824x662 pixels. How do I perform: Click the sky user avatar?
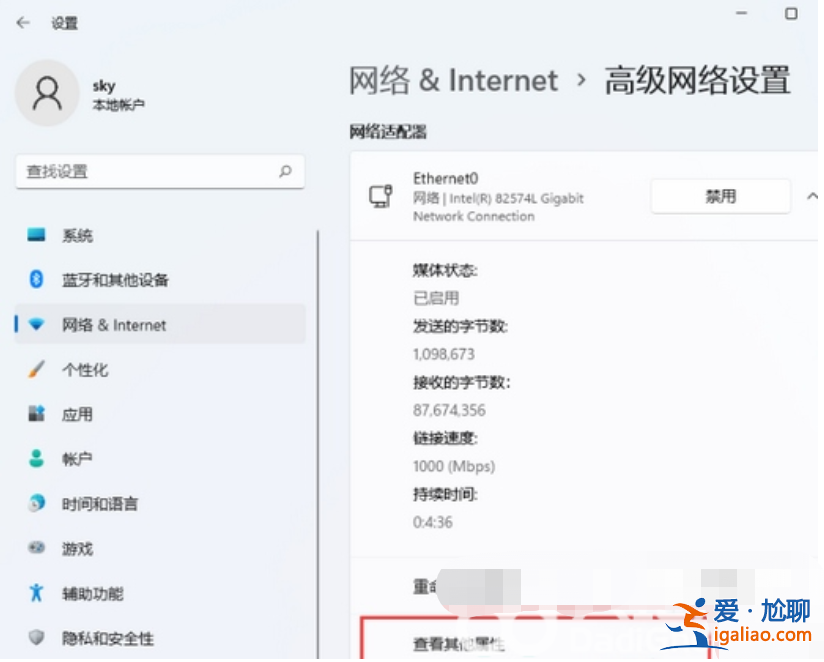[47, 93]
